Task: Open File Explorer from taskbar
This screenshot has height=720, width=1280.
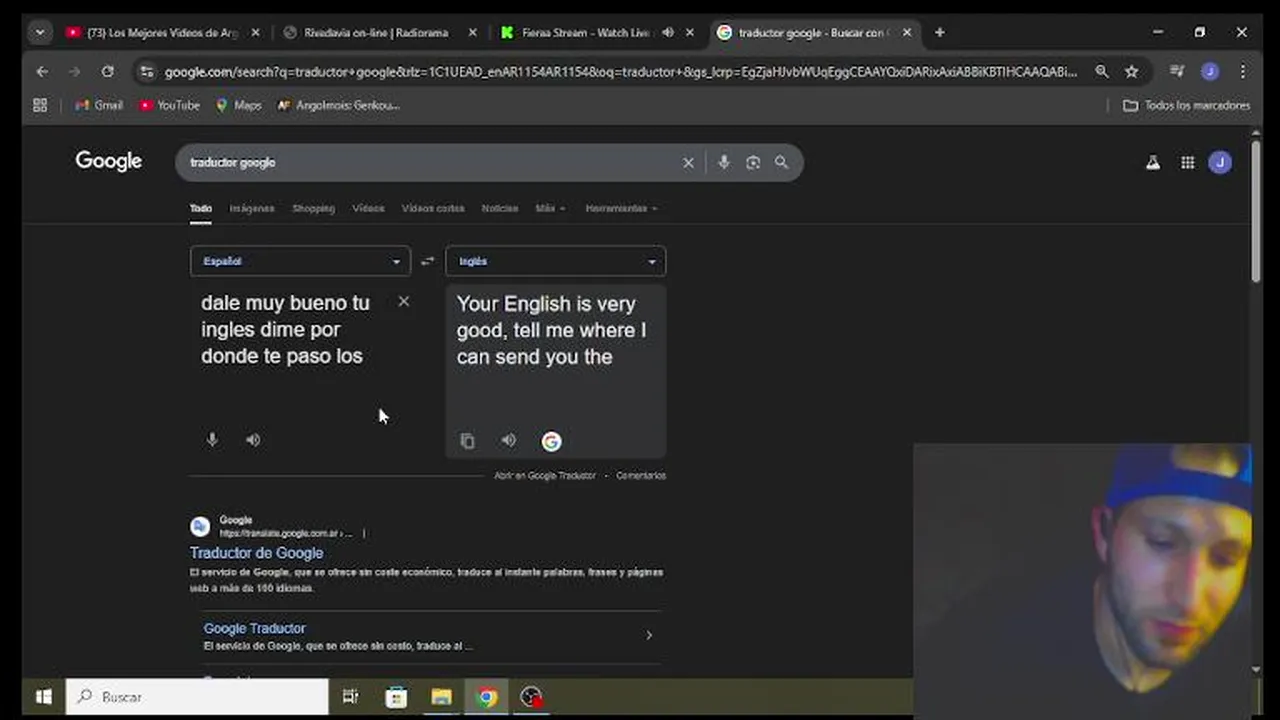Action: (441, 697)
